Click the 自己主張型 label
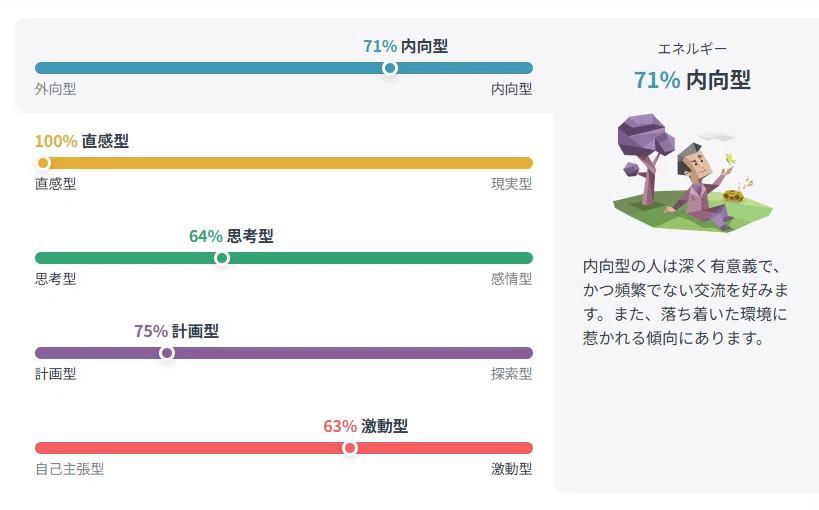Viewport: 819px width, 510px height. (x=69, y=469)
